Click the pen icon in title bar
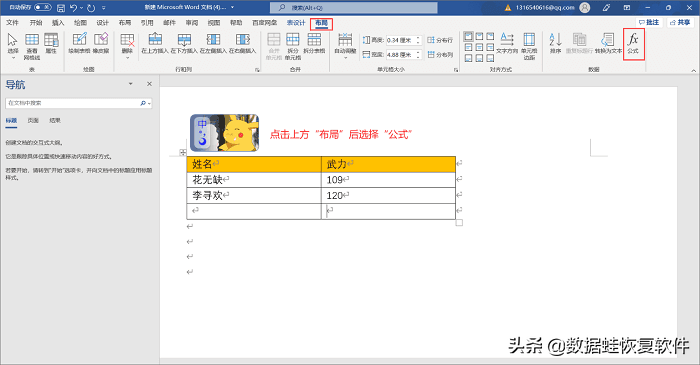Viewport: 700px width, 365px height. [x=606, y=8]
